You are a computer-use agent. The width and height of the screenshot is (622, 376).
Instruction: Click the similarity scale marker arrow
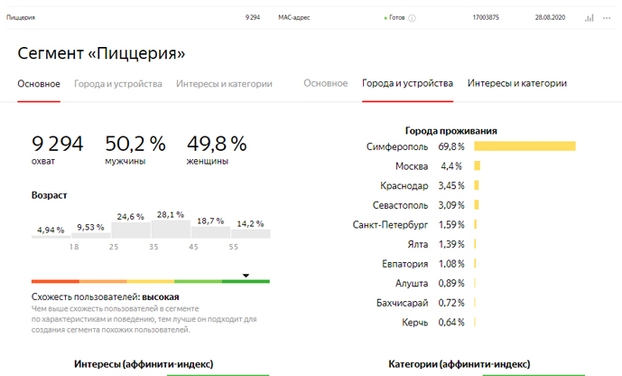point(246,276)
